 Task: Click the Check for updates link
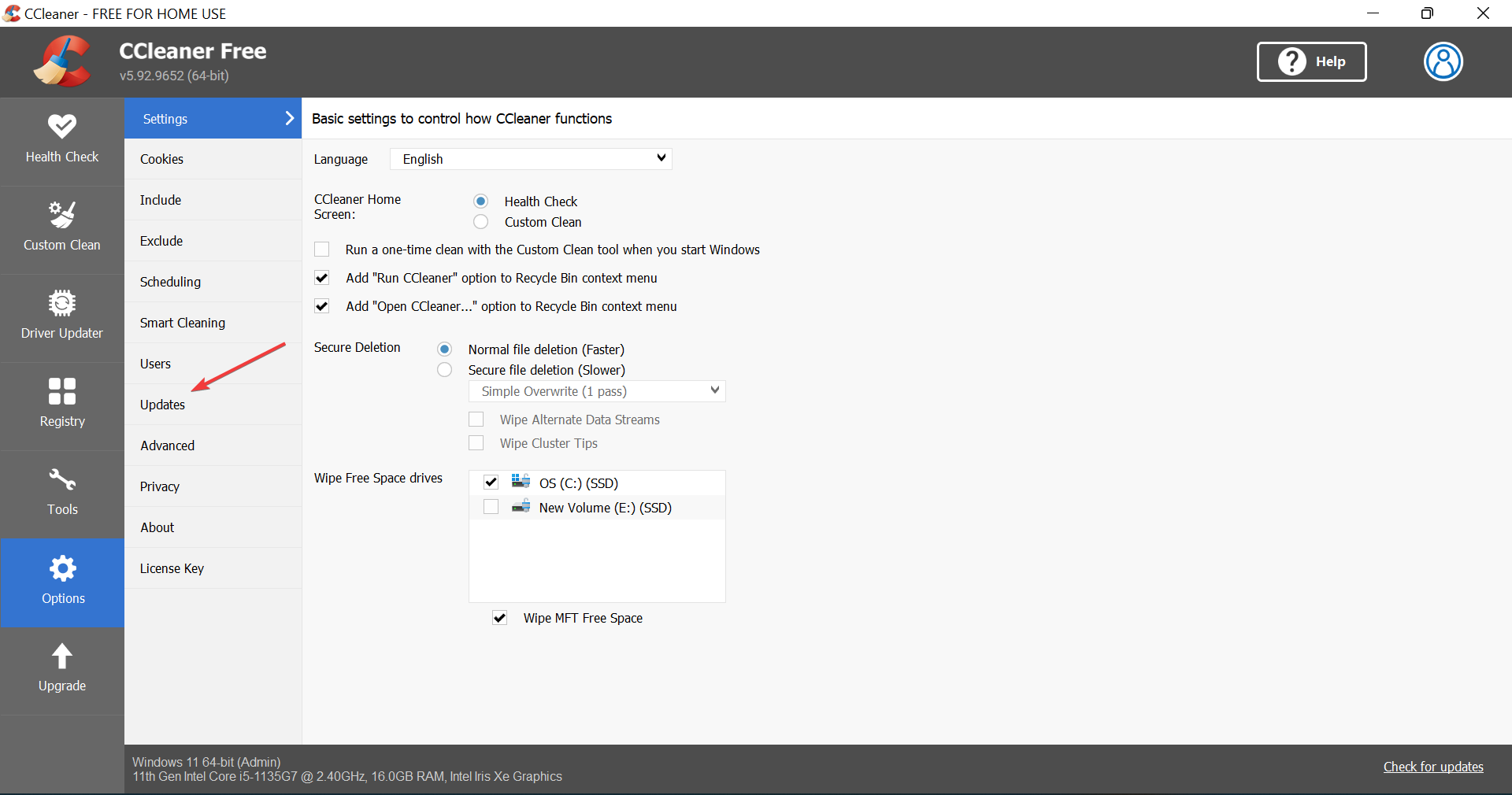point(1433,767)
